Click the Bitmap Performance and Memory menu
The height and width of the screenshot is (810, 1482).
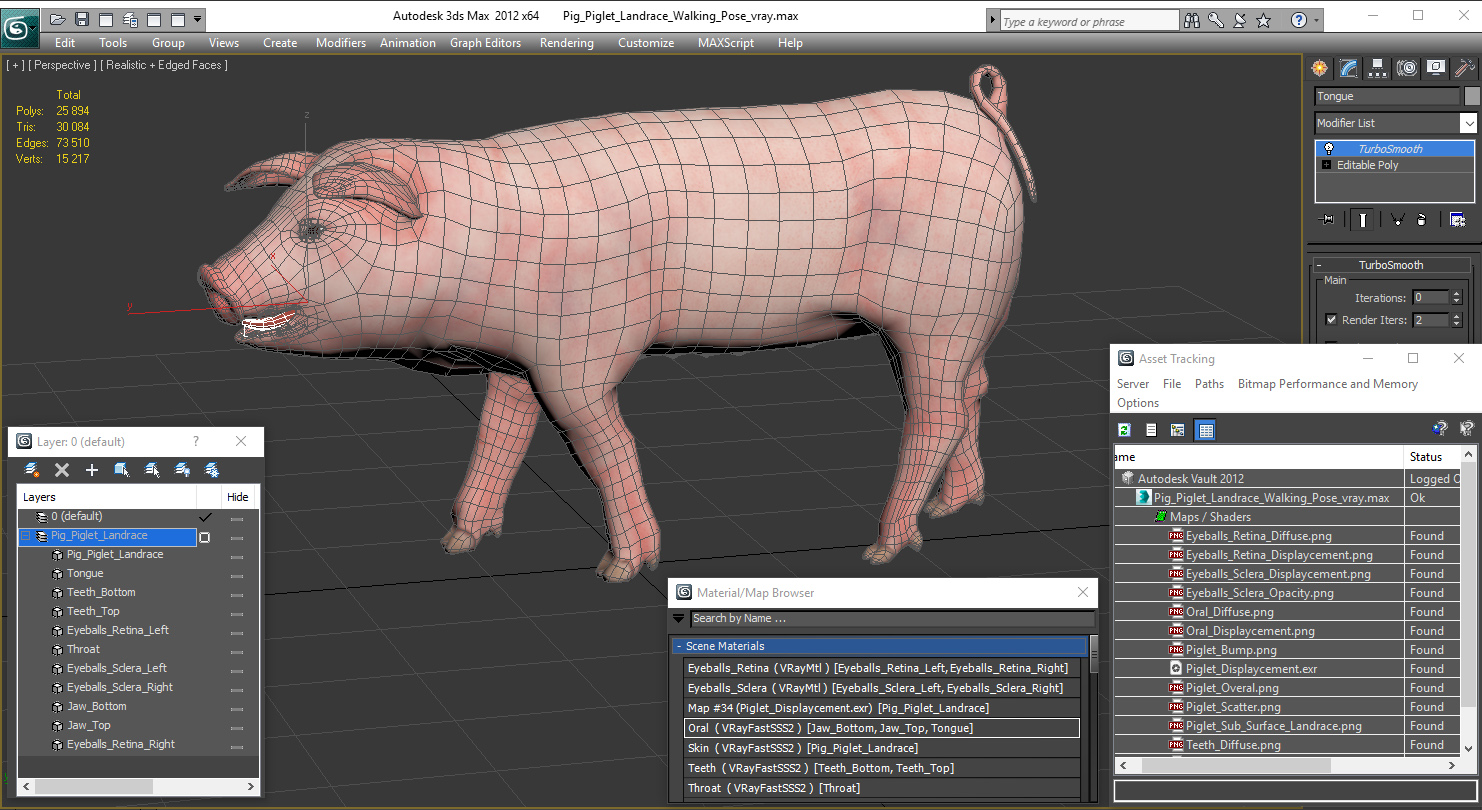[1328, 384]
